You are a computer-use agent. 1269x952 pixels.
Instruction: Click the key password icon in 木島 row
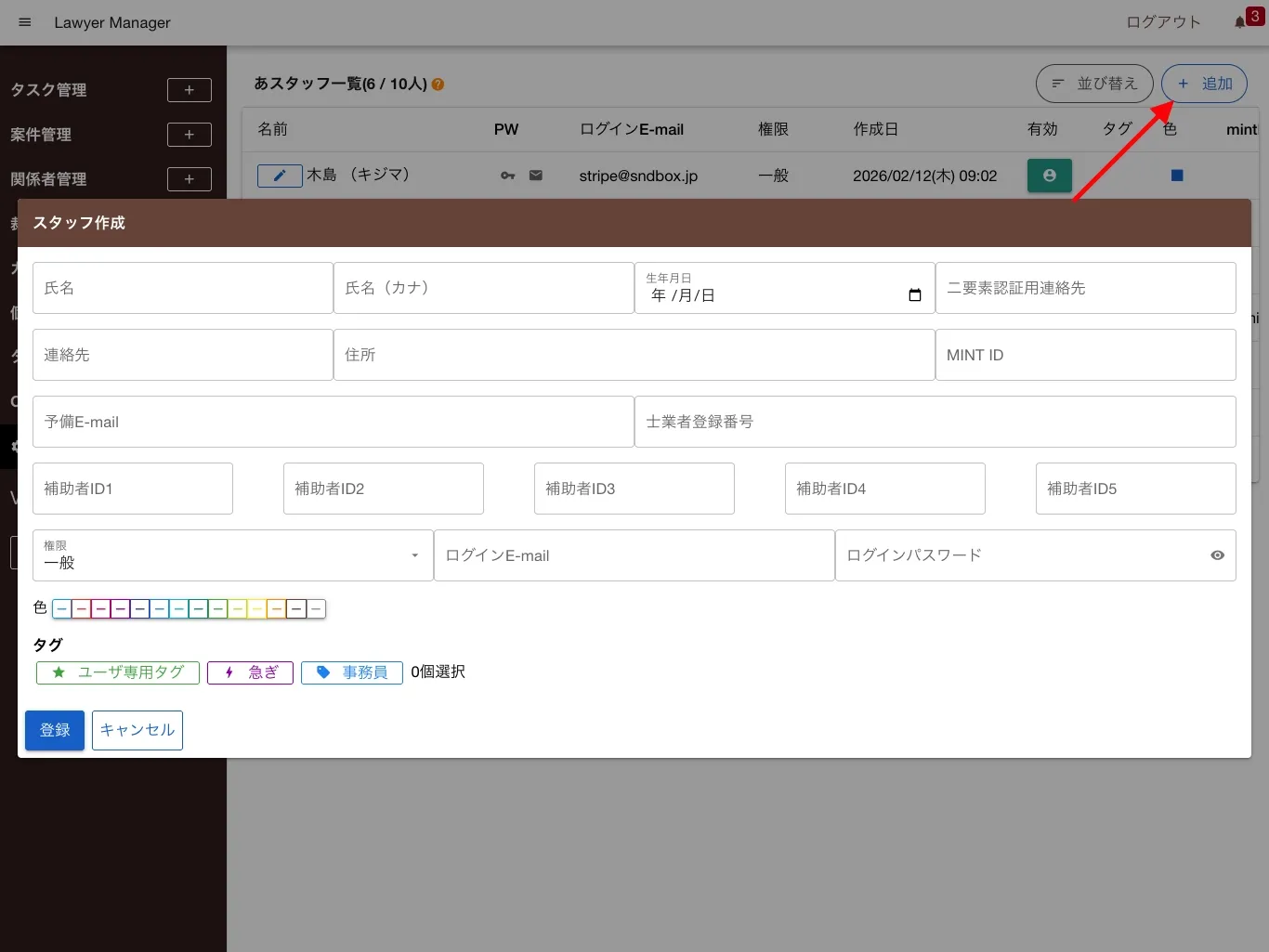point(507,176)
